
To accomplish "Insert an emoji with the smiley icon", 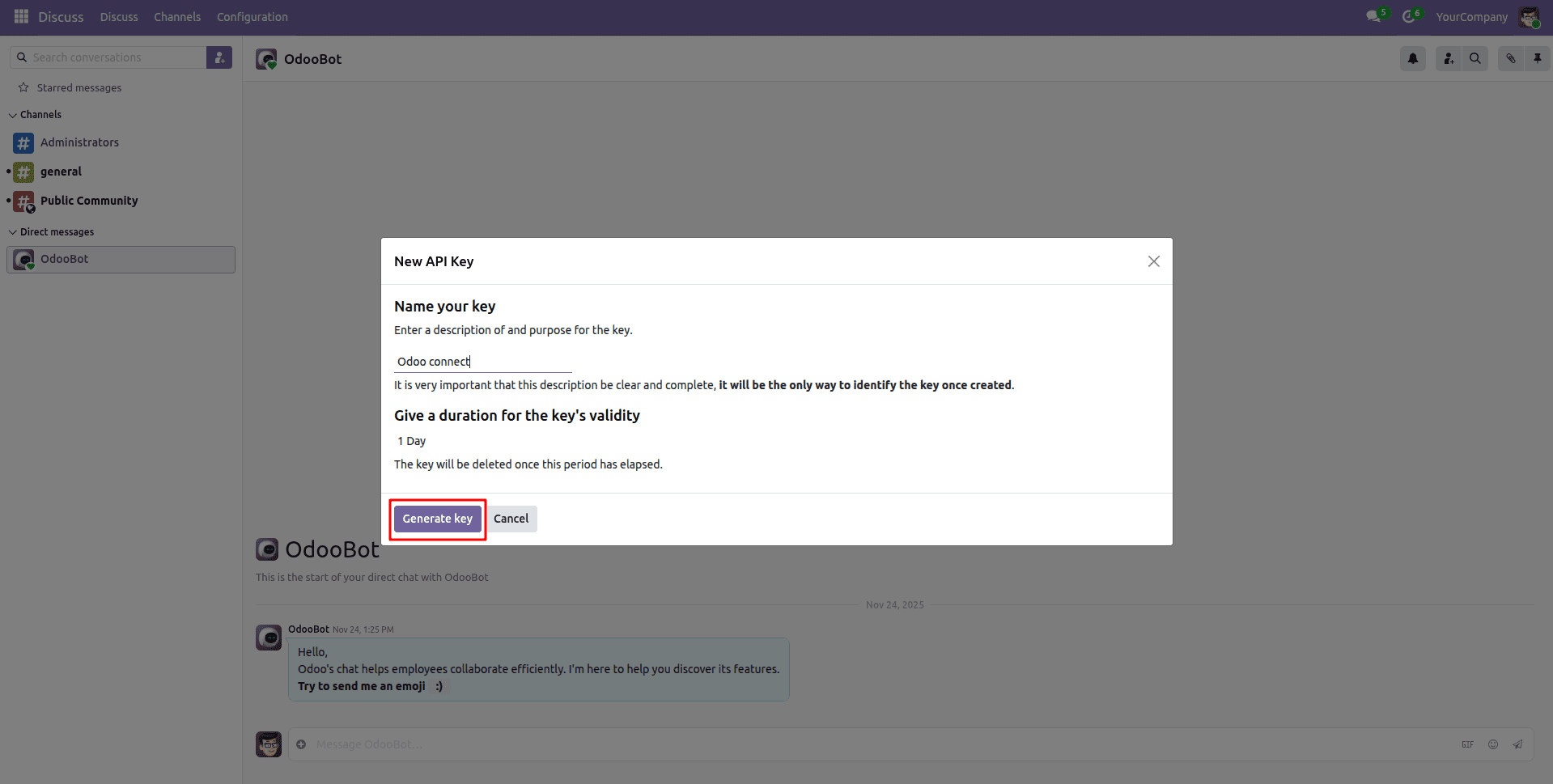I will (1493, 744).
